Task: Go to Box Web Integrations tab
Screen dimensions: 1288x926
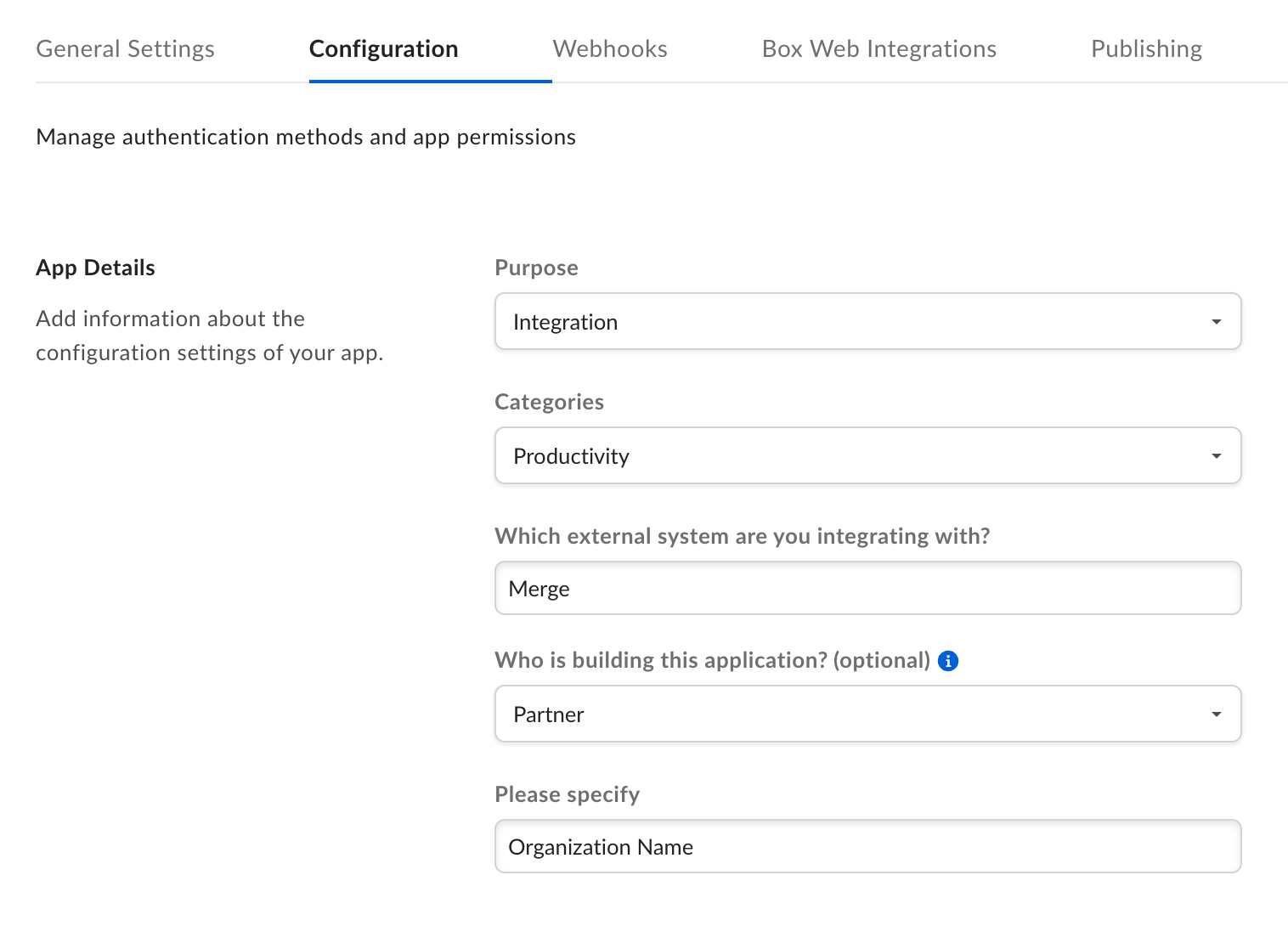Action: pyautogui.click(x=878, y=49)
